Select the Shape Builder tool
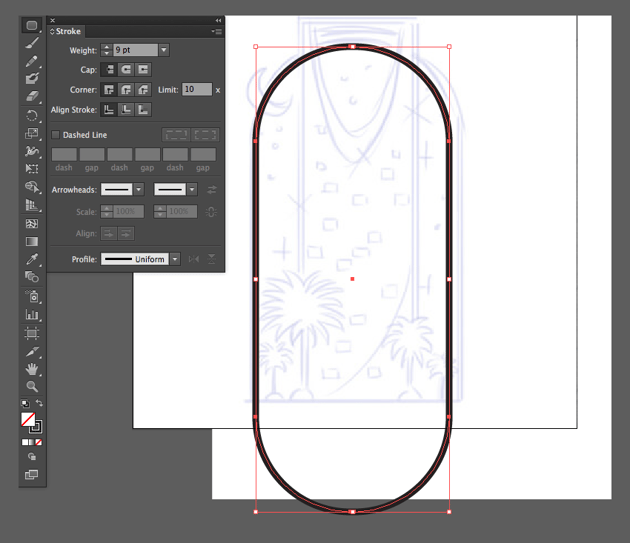 [x=32, y=187]
